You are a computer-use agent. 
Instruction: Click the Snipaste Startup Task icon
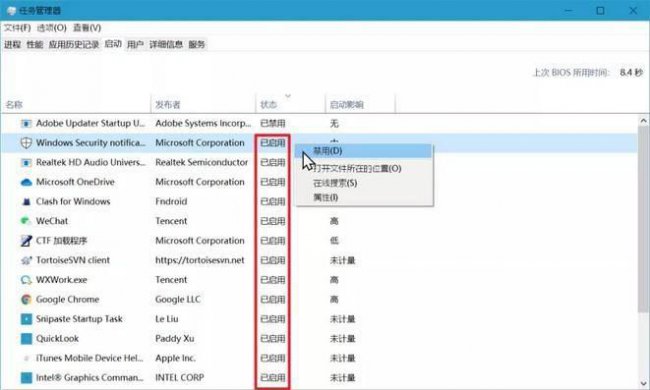point(26,319)
